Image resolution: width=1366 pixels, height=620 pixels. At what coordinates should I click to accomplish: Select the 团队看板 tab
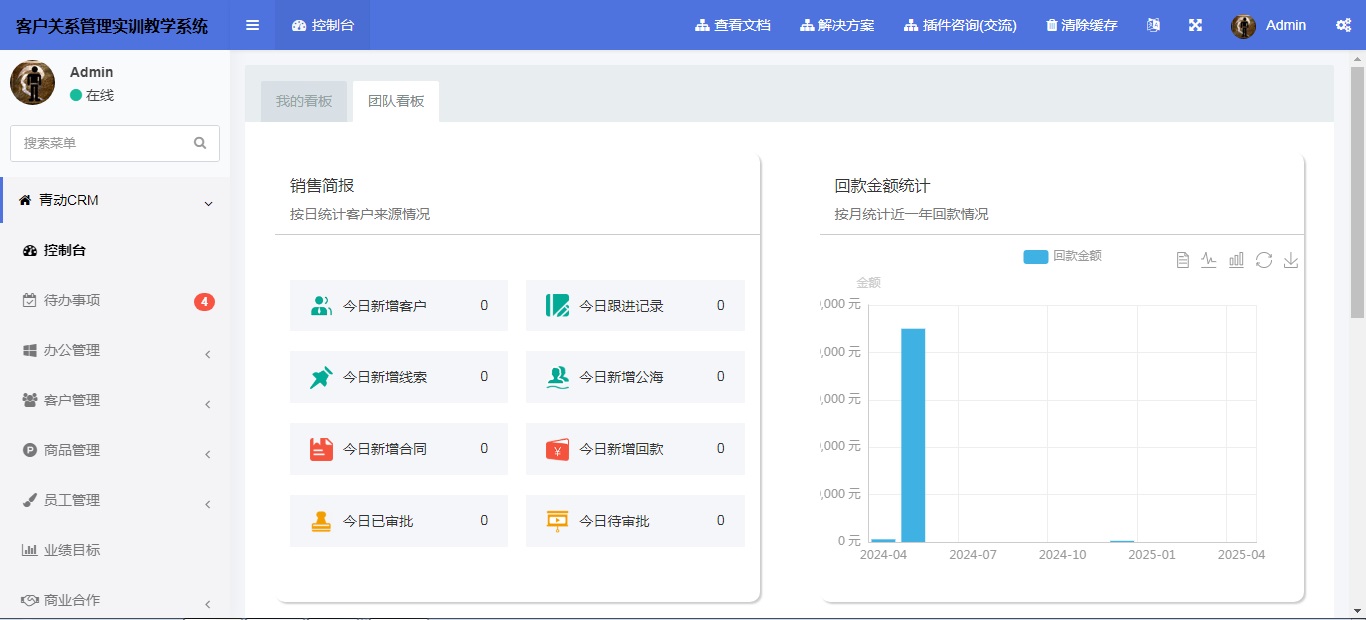(x=396, y=101)
